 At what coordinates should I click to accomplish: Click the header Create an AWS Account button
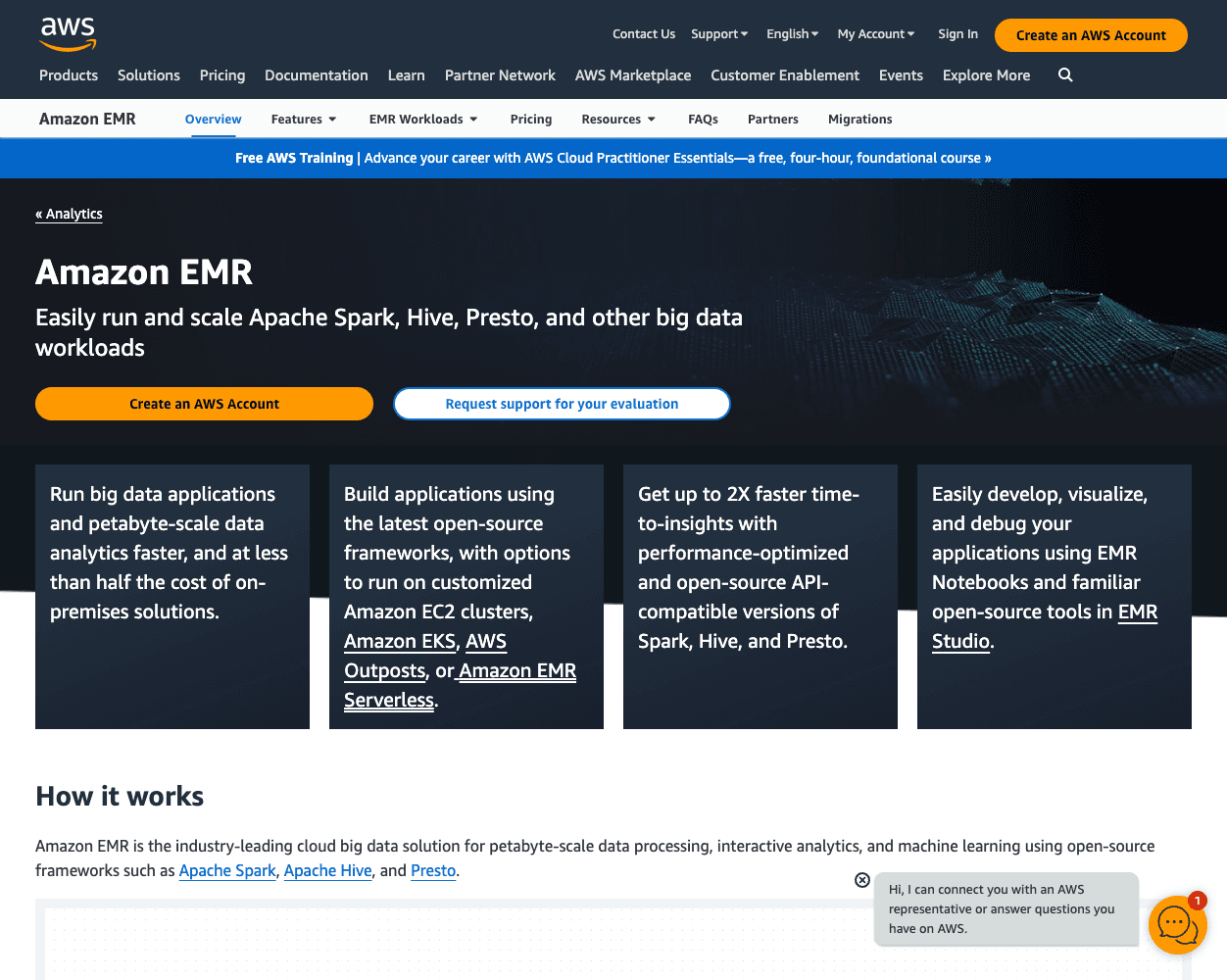1091,35
